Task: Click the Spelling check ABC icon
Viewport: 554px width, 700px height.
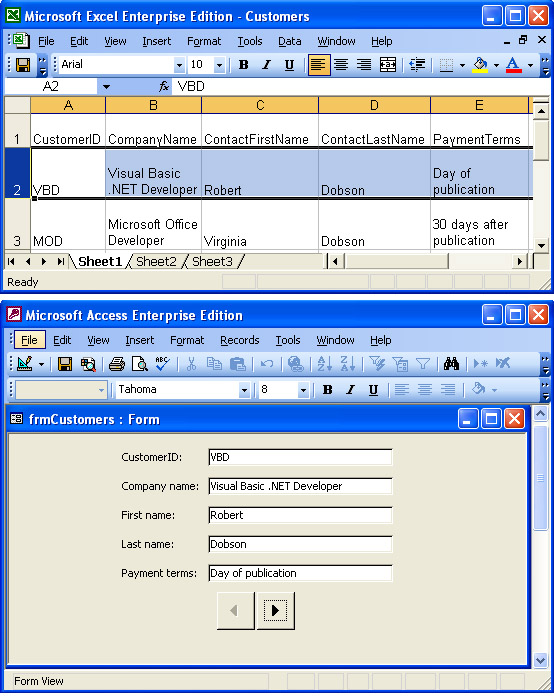Action: [162, 364]
